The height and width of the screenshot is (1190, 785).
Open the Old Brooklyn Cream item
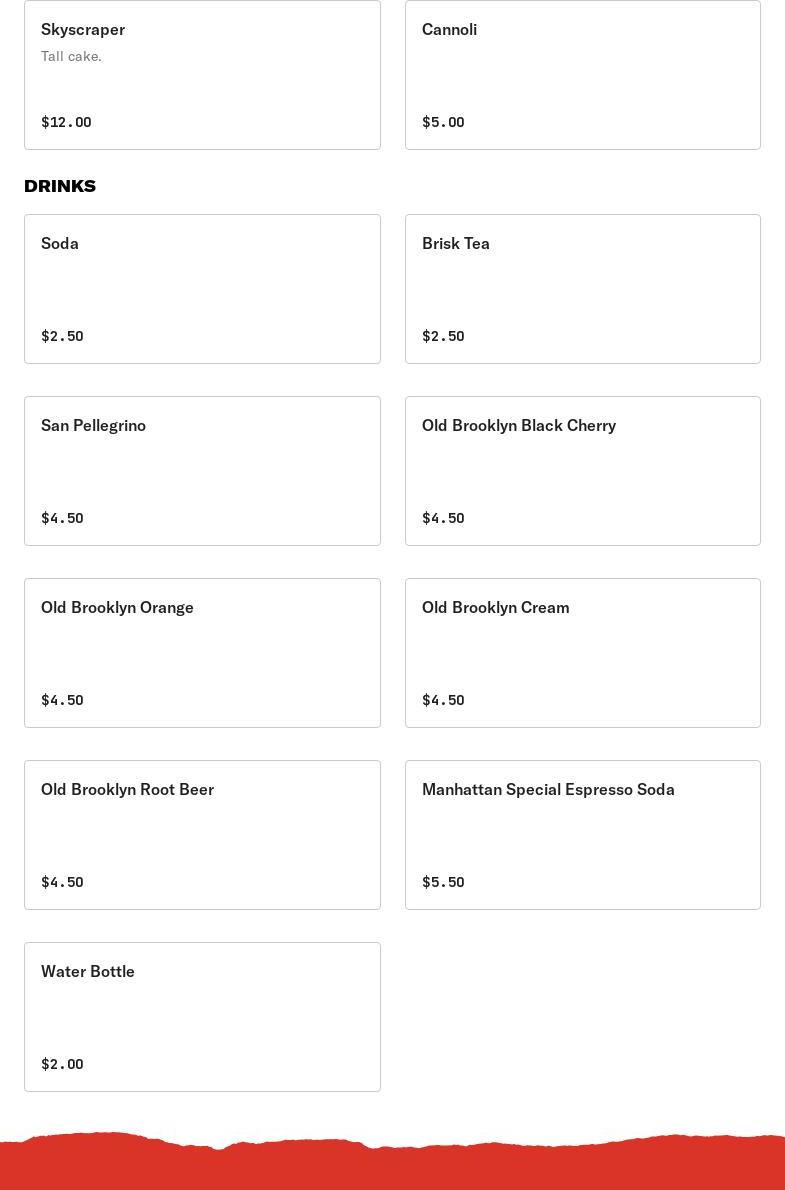coord(582,653)
